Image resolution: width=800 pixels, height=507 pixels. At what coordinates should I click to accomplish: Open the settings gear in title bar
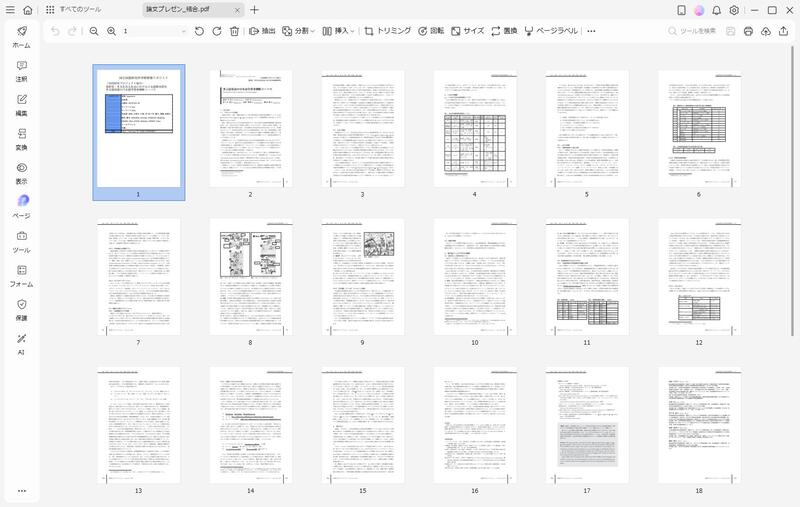734,10
